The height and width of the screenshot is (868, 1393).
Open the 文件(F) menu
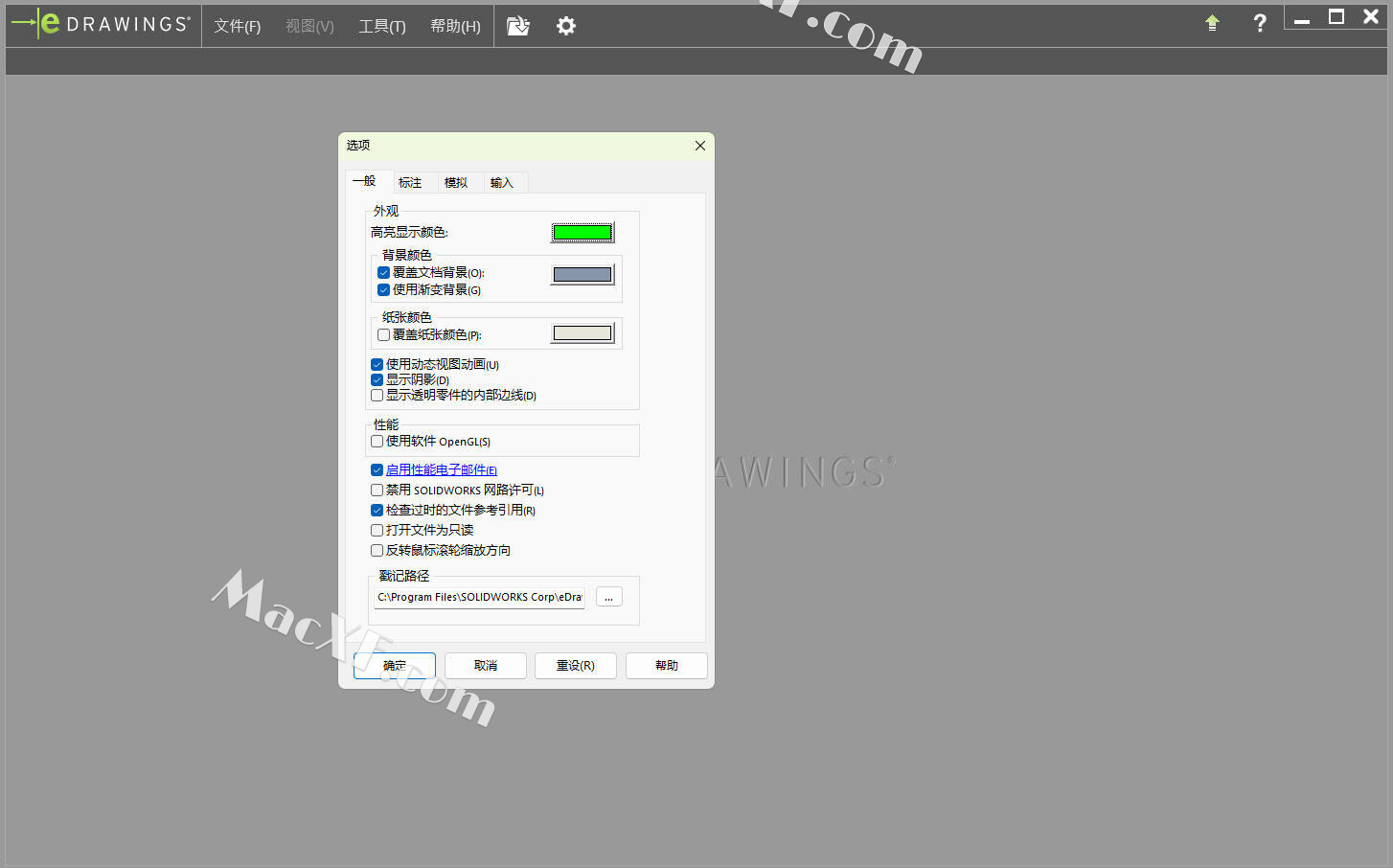tap(237, 26)
